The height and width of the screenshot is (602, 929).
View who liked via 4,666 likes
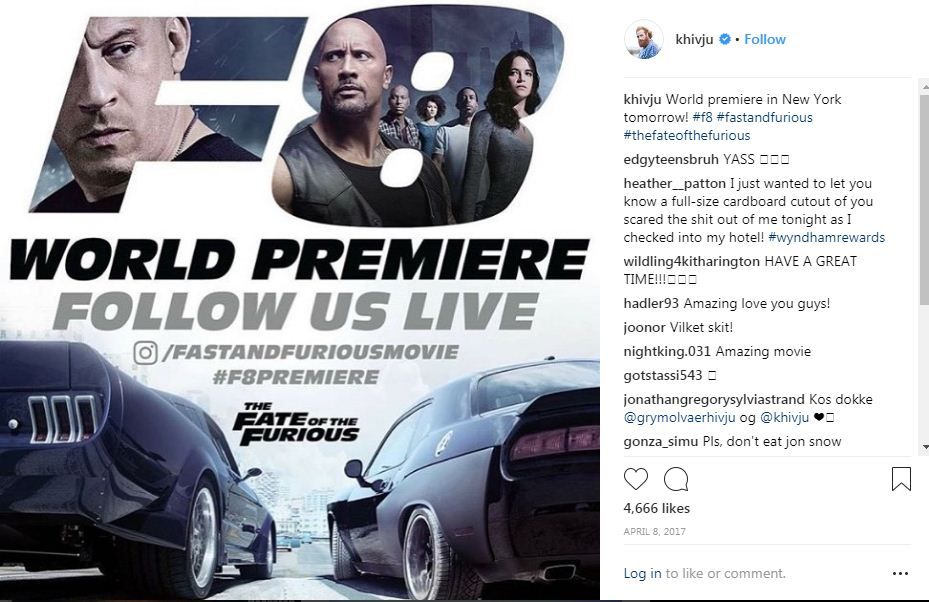(656, 508)
